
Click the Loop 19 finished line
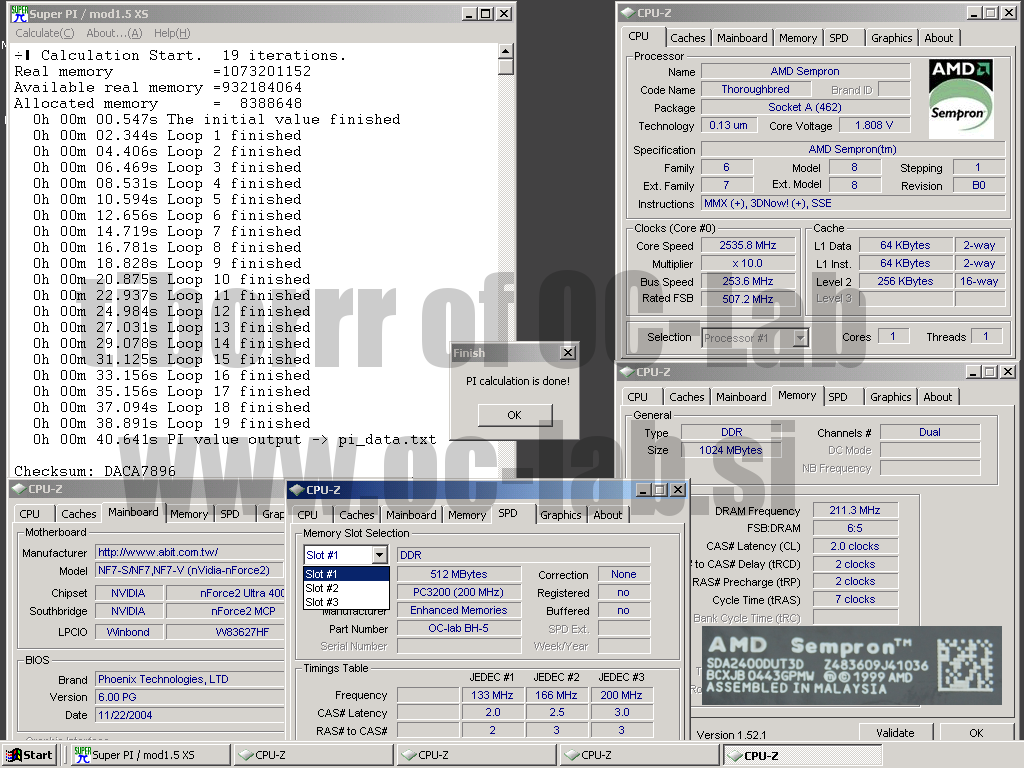(x=171, y=423)
